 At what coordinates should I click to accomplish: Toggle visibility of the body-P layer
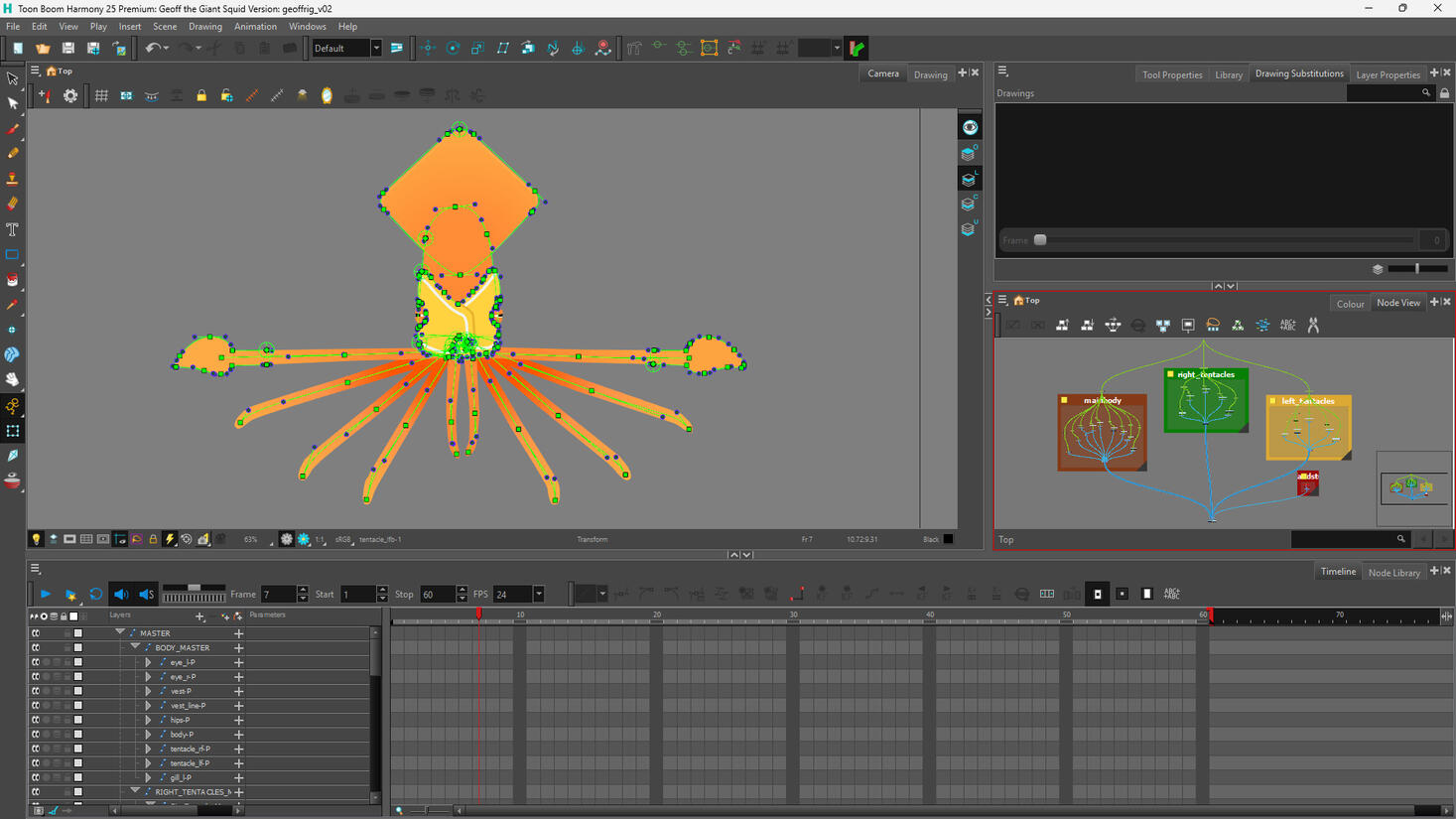coord(36,735)
